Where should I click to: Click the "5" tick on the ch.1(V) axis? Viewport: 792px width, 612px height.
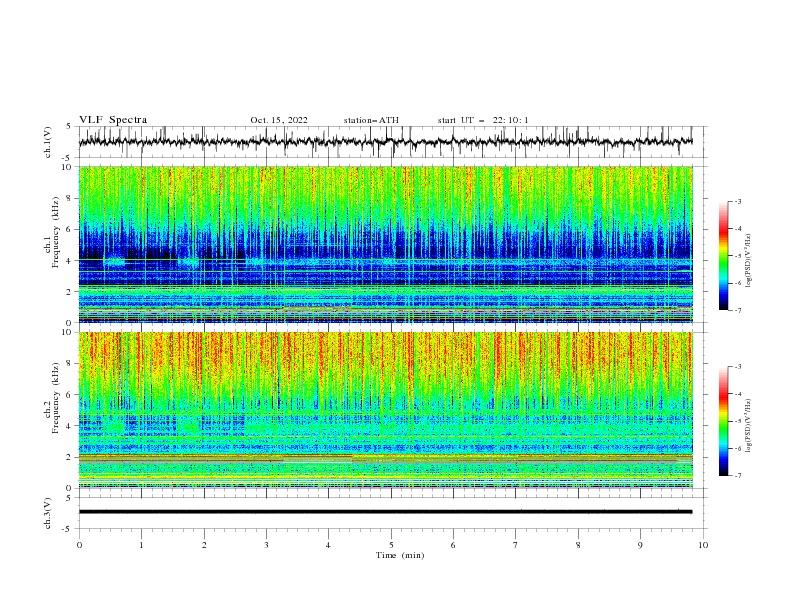click(70, 127)
